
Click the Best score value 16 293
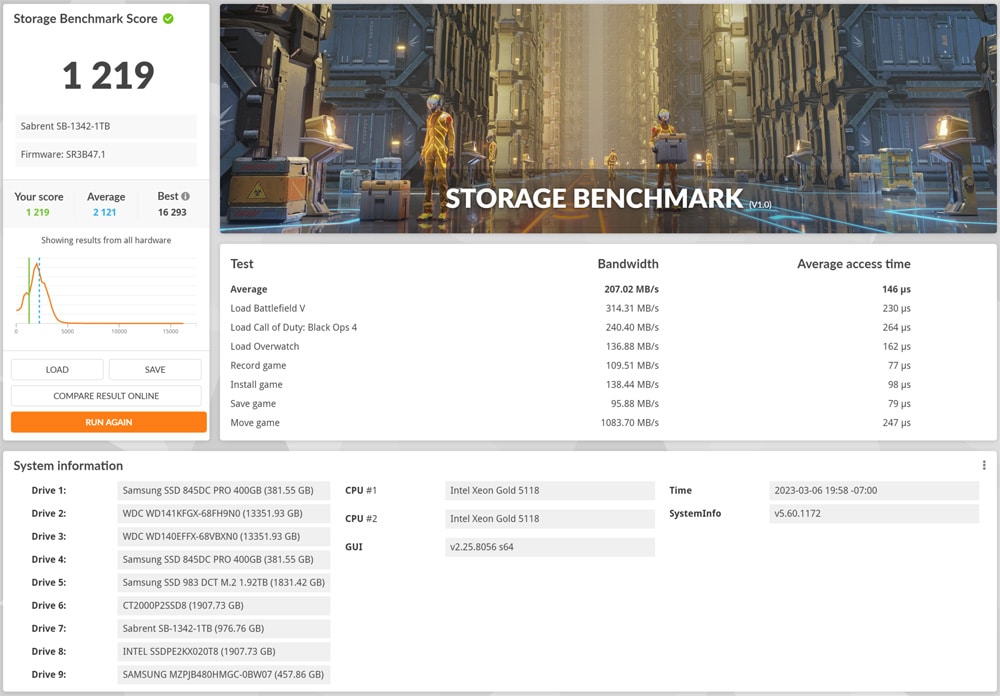pos(172,212)
